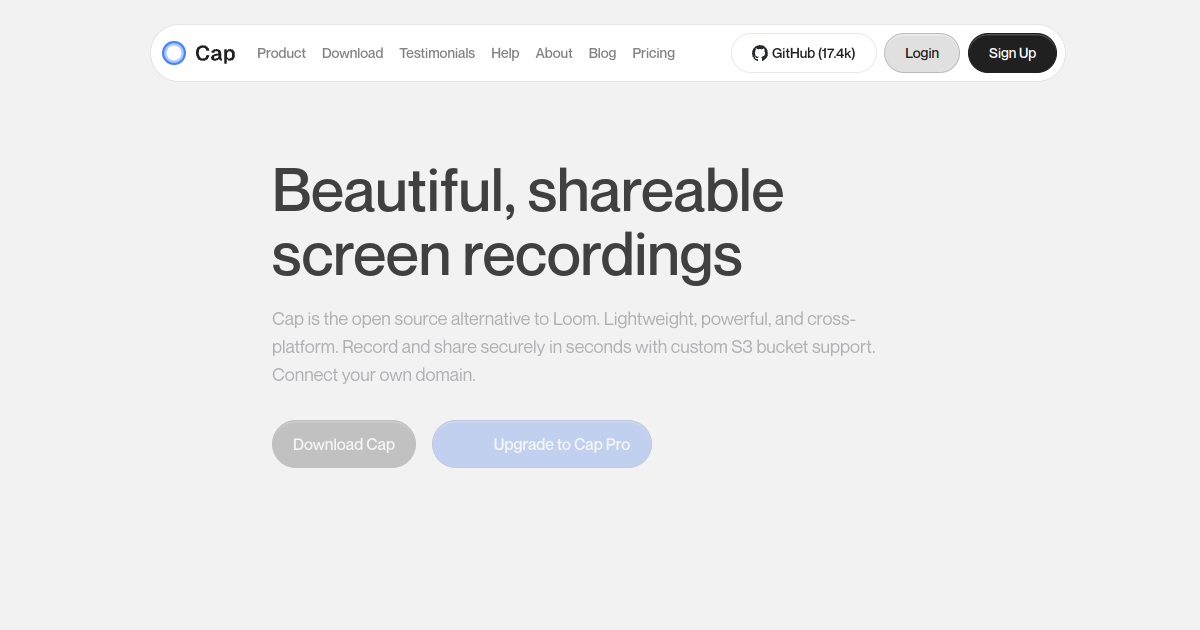Click the Upgrade to Cap Pro button
1200x630 pixels.
coord(542,444)
